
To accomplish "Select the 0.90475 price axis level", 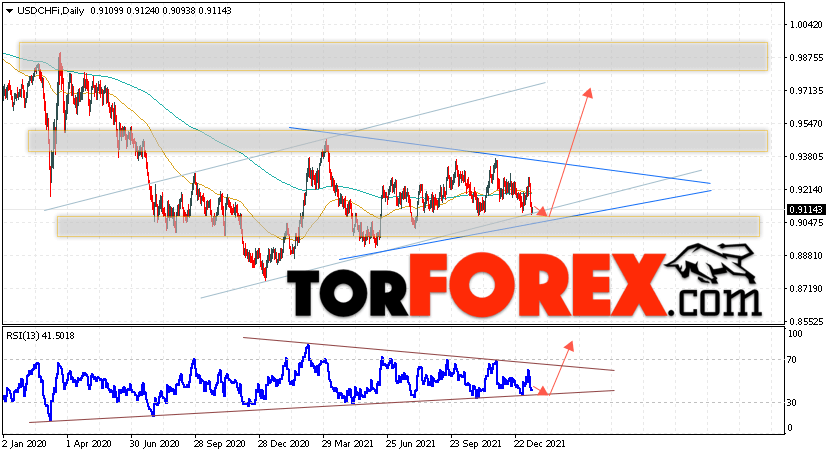I will point(806,222).
